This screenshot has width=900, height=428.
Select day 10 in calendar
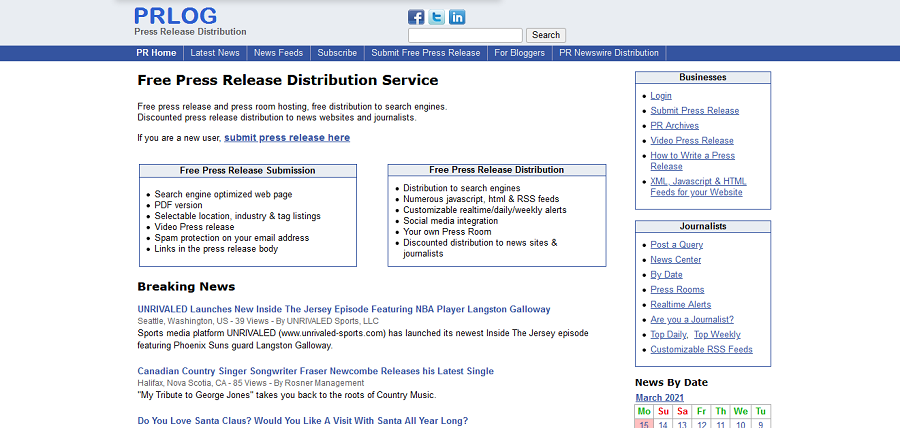[x=740, y=425]
